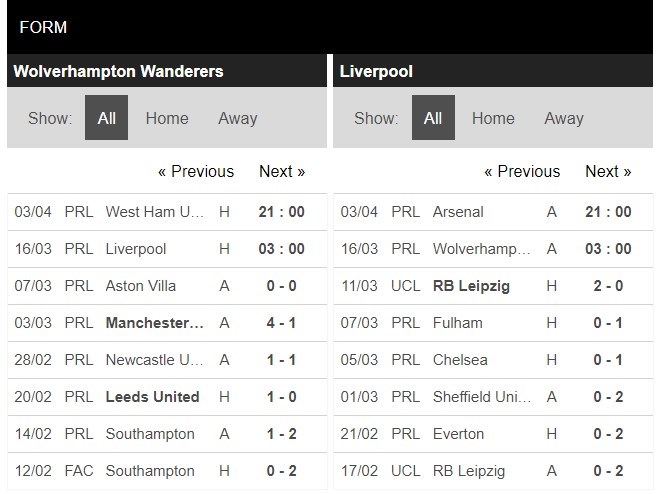Viewport: 659px width, 494px height.
Task: Switch Liverpool form to Away matches
Action: click(563, 118)
